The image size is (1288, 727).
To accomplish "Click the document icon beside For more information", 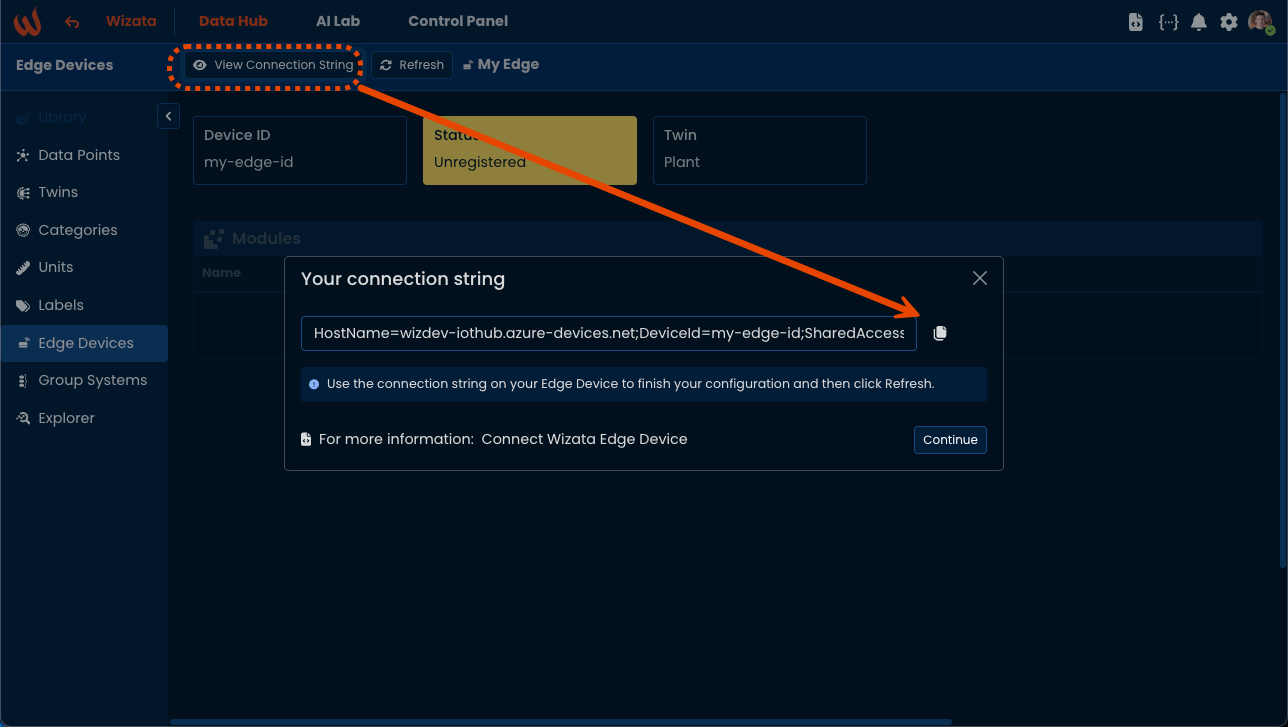I will (306, 439).
